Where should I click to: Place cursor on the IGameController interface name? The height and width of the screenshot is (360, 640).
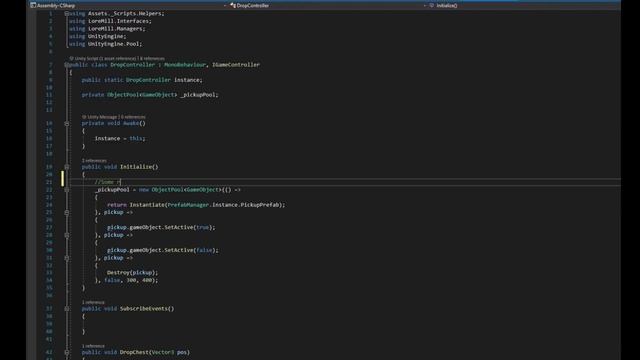pyautogui.click(x=236, y=64)
